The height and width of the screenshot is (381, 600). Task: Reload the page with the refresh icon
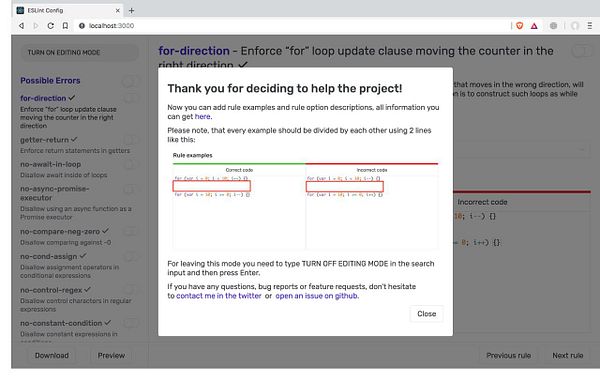click(x=51, y=26)
